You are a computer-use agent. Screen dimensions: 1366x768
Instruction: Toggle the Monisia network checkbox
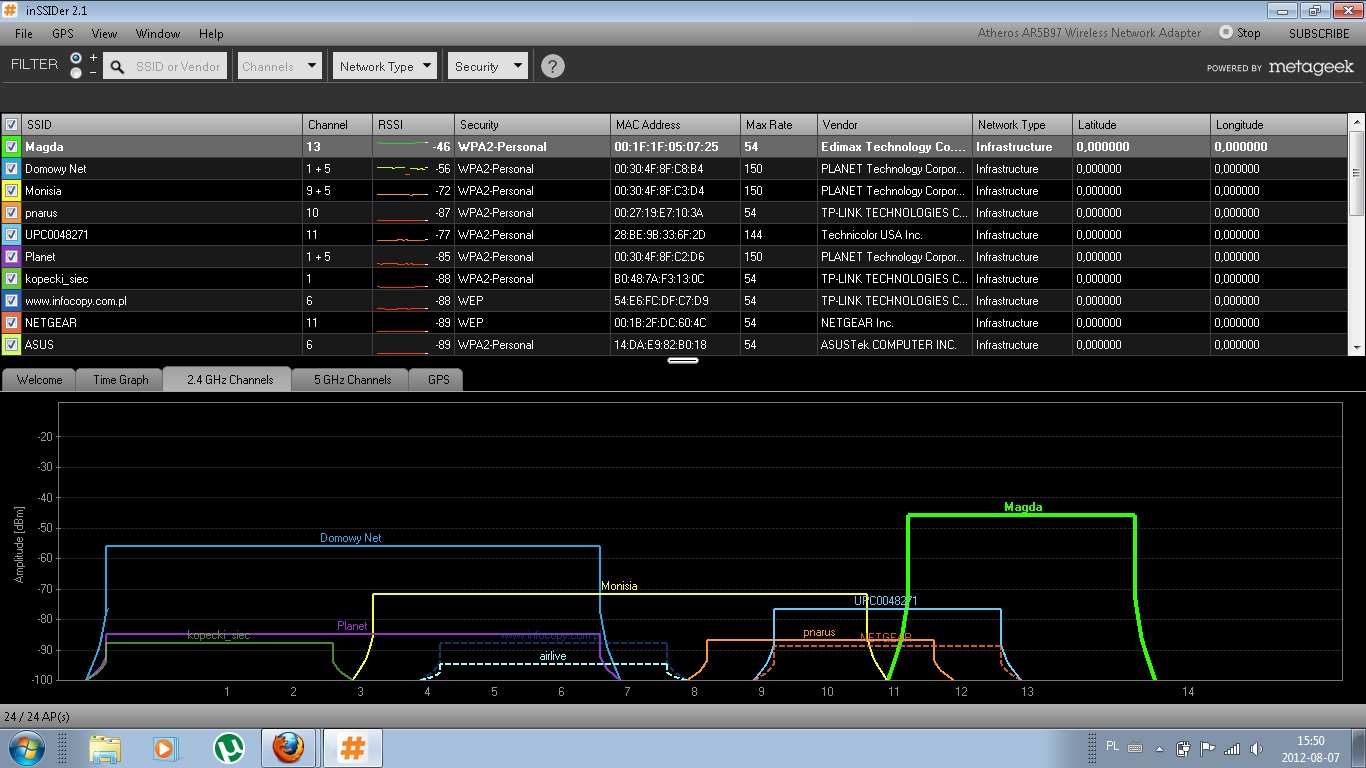point(11,190)
